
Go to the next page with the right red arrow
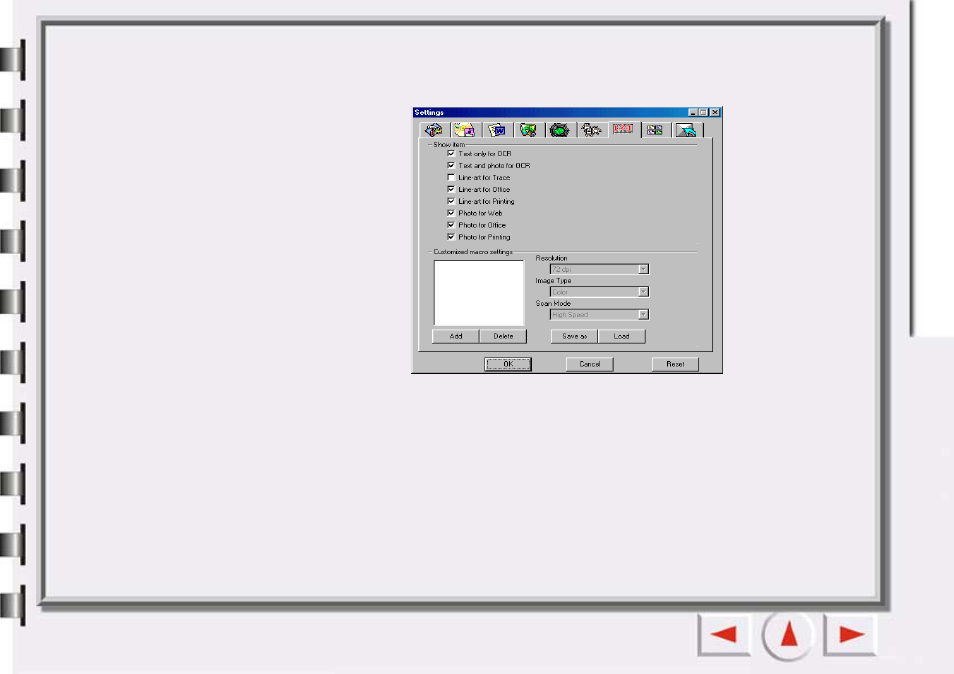pyautogui.click(x=851, y=634)
